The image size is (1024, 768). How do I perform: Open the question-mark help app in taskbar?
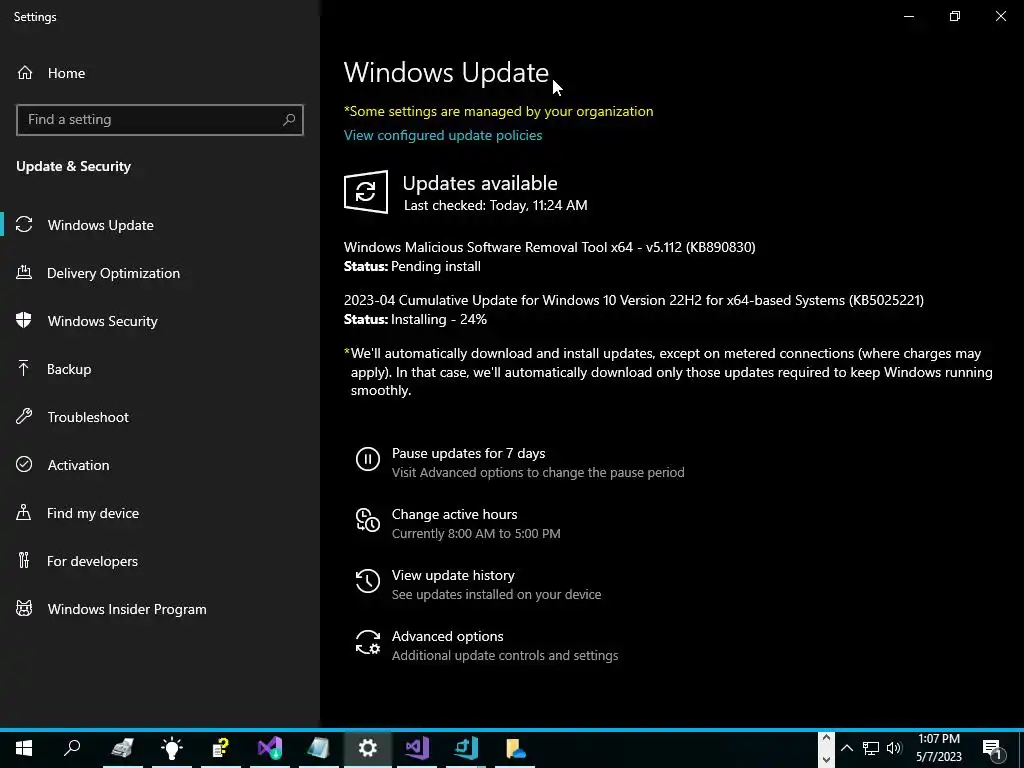(221, 748)
